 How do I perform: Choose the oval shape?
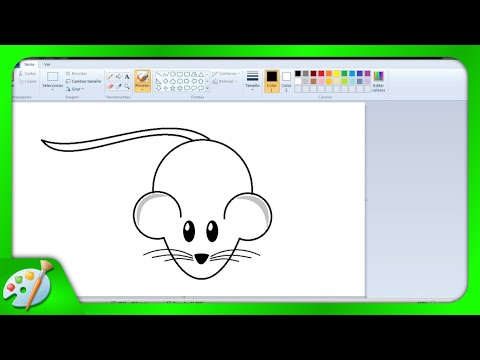173,74
